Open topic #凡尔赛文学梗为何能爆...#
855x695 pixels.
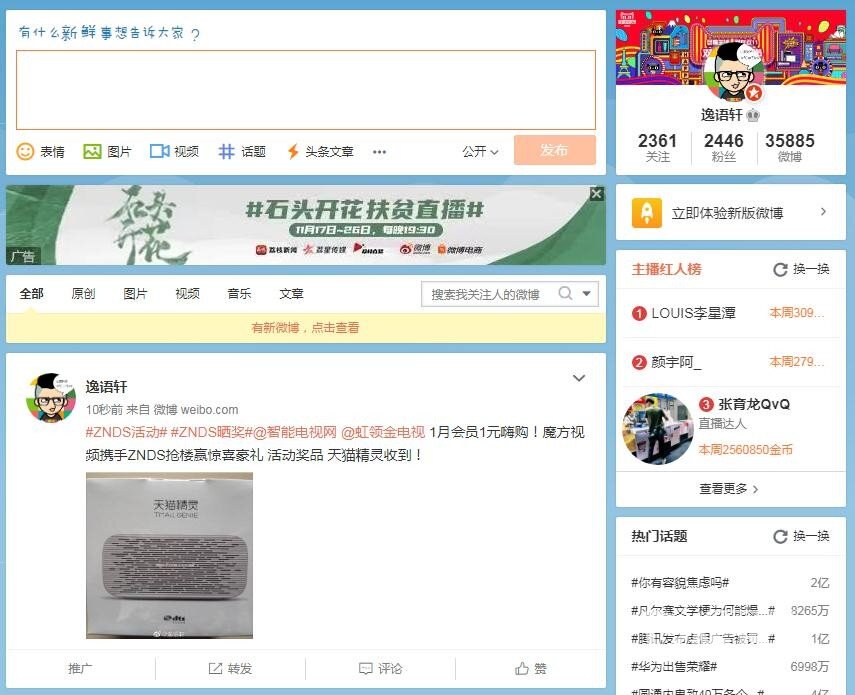tap(703, 611)
